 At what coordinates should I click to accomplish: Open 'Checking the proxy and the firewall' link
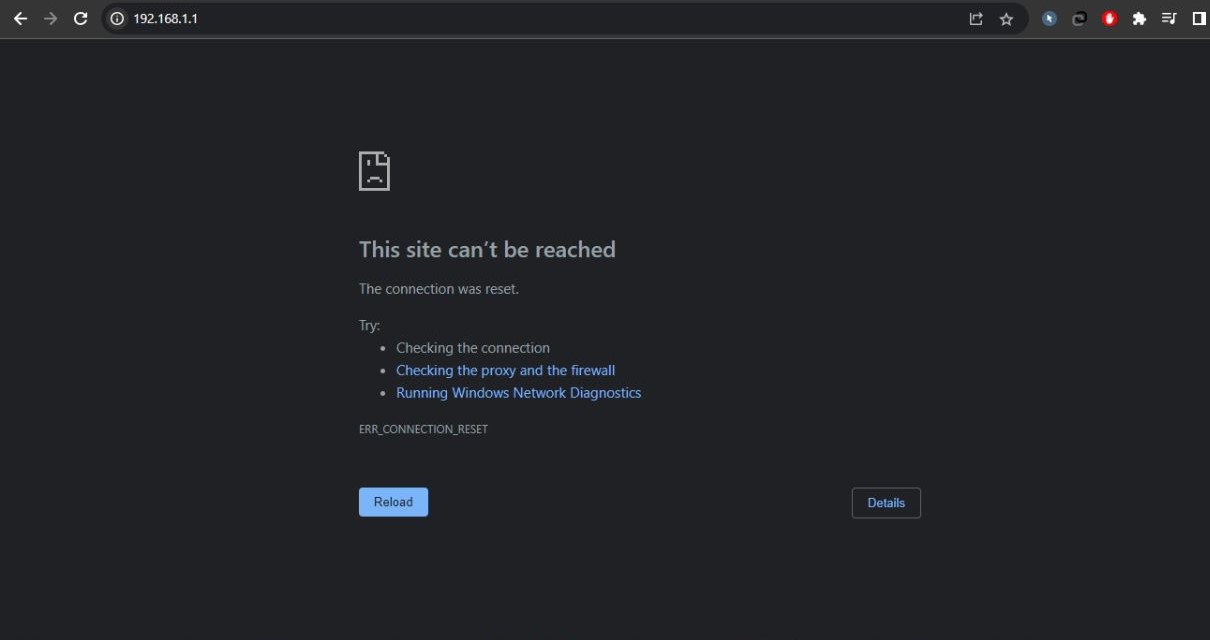point(505,370)
